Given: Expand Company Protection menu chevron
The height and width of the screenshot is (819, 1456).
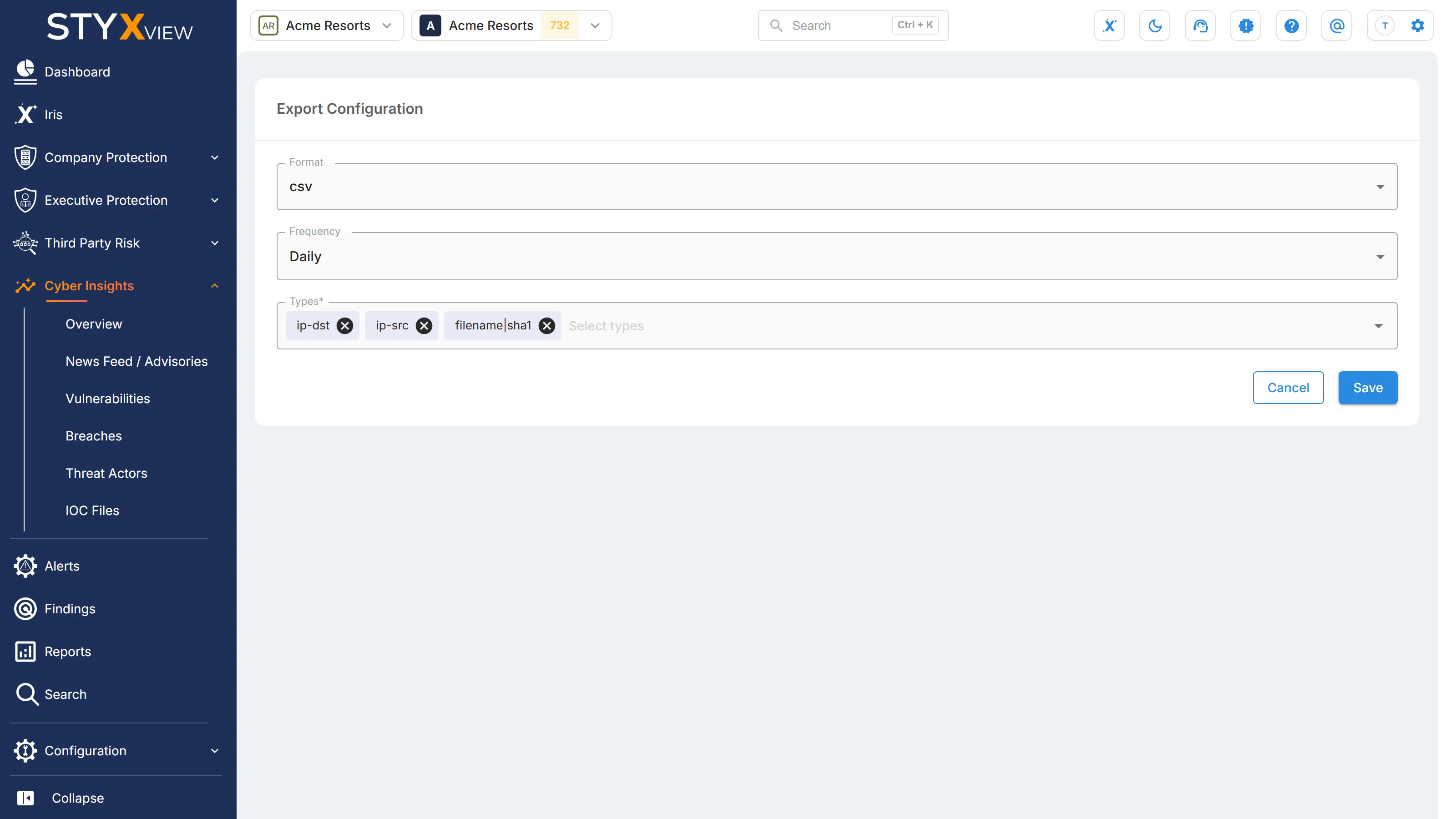Looking at the screenshot, I should click(x=215, y=158).
